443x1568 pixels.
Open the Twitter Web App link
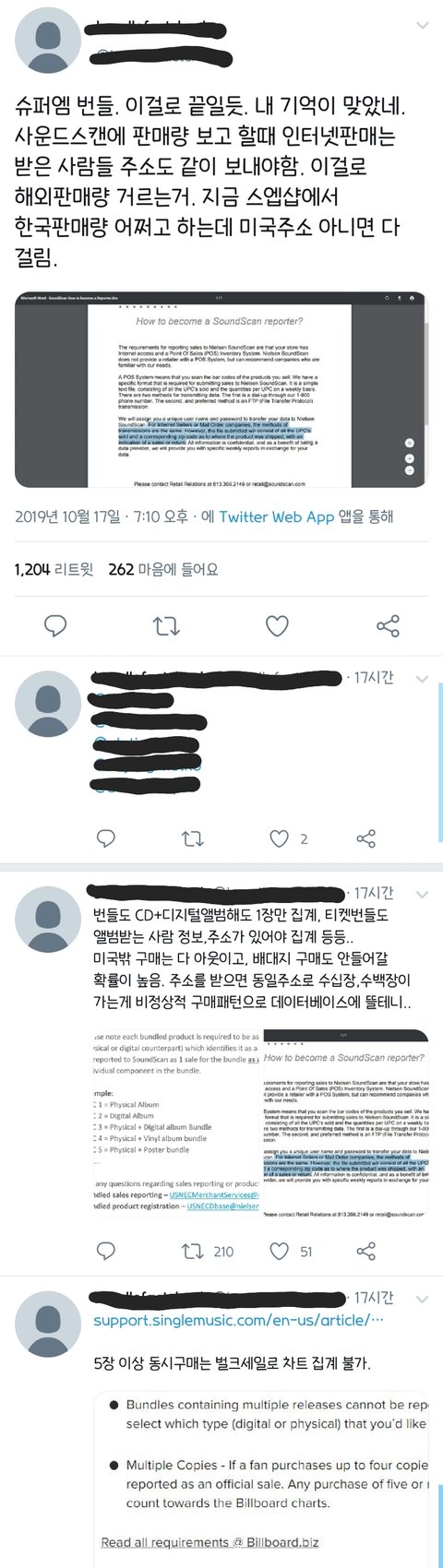[276, 517]
